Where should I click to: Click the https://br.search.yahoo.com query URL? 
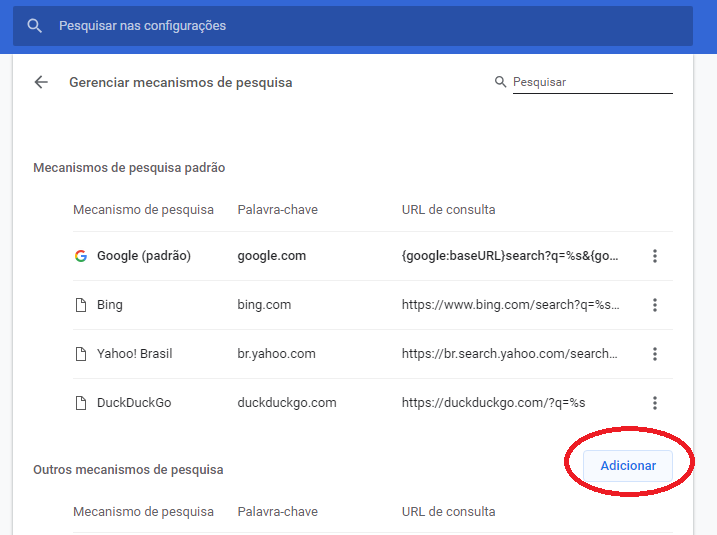(509, 353)
